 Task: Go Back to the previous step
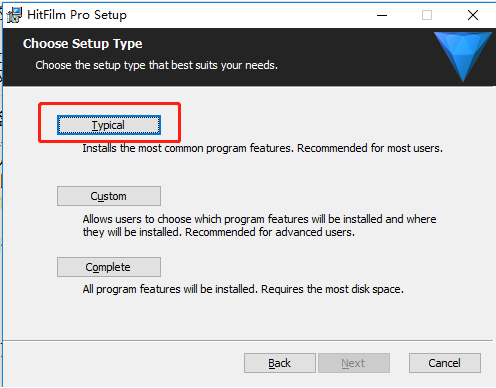(280, 363)
